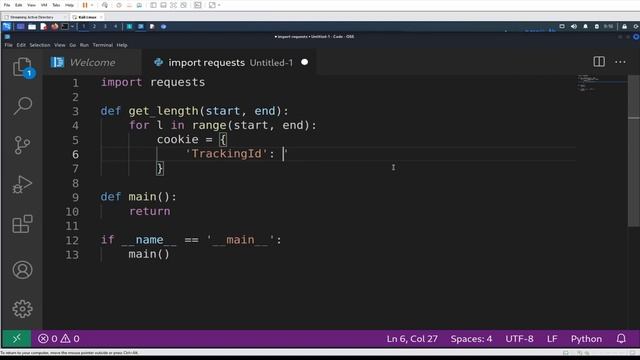Open VS Code Edit menu

click(x=21, y=45)
